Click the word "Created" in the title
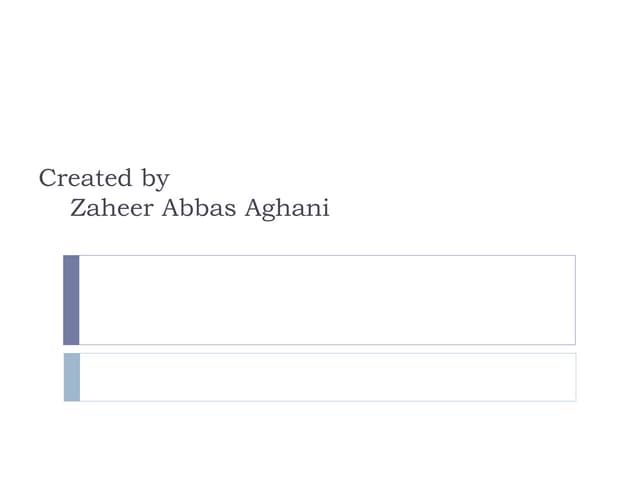640x480 pixels. pos(85,178)
